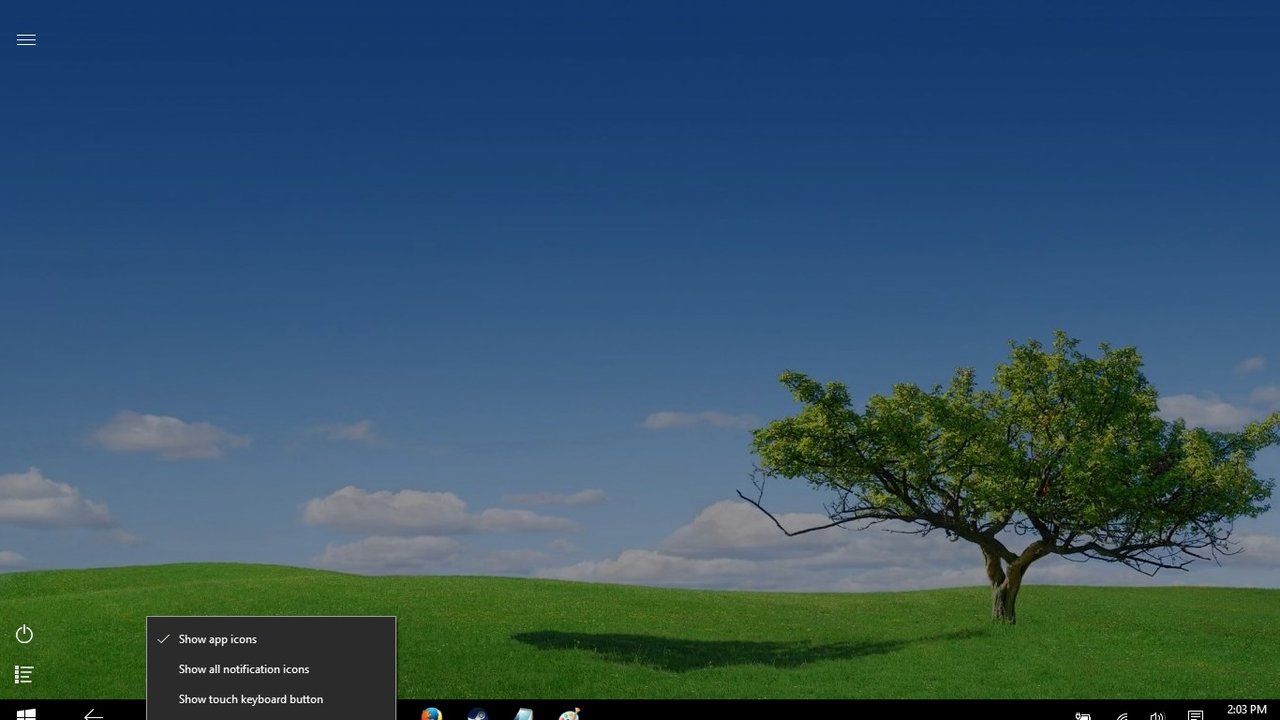Open the notepad-style app icon on taskbar

click(523, 714)
